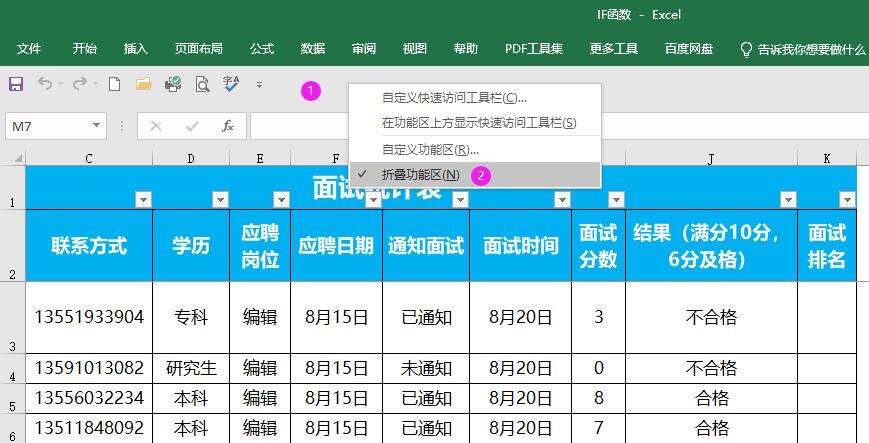Viewport: 869px width, 443px height.
Task: Open the filter arrow above 面试分数 column
Action: coord(616,200)
